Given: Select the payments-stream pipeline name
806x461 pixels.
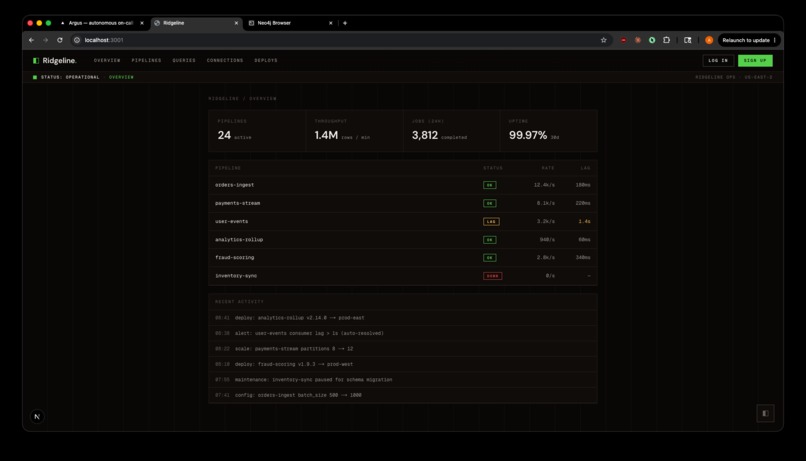Looking at the screenshot, I should [x=237, y=203].
